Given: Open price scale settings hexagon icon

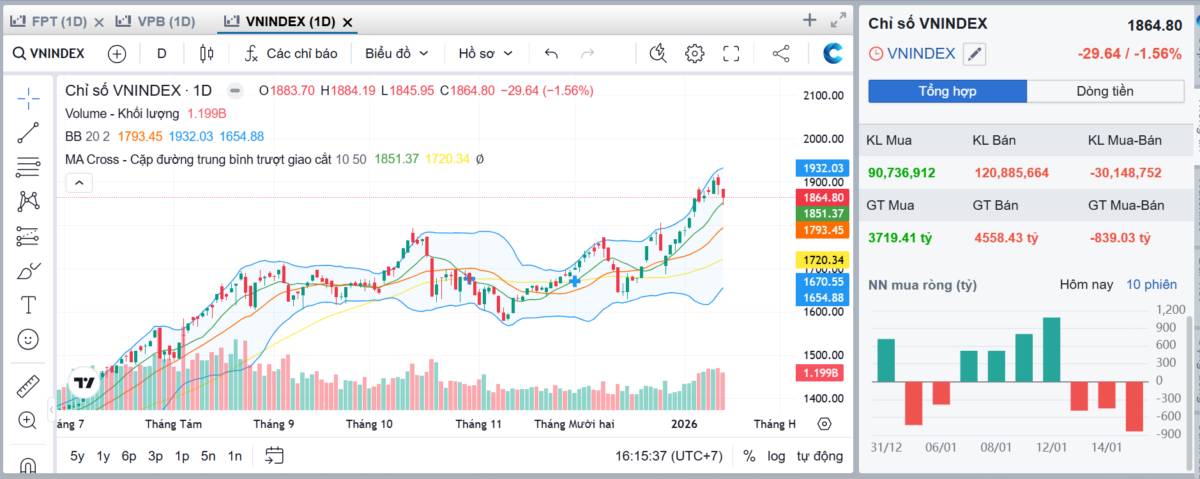Looking at the screenshot, I should click(824, 424).
